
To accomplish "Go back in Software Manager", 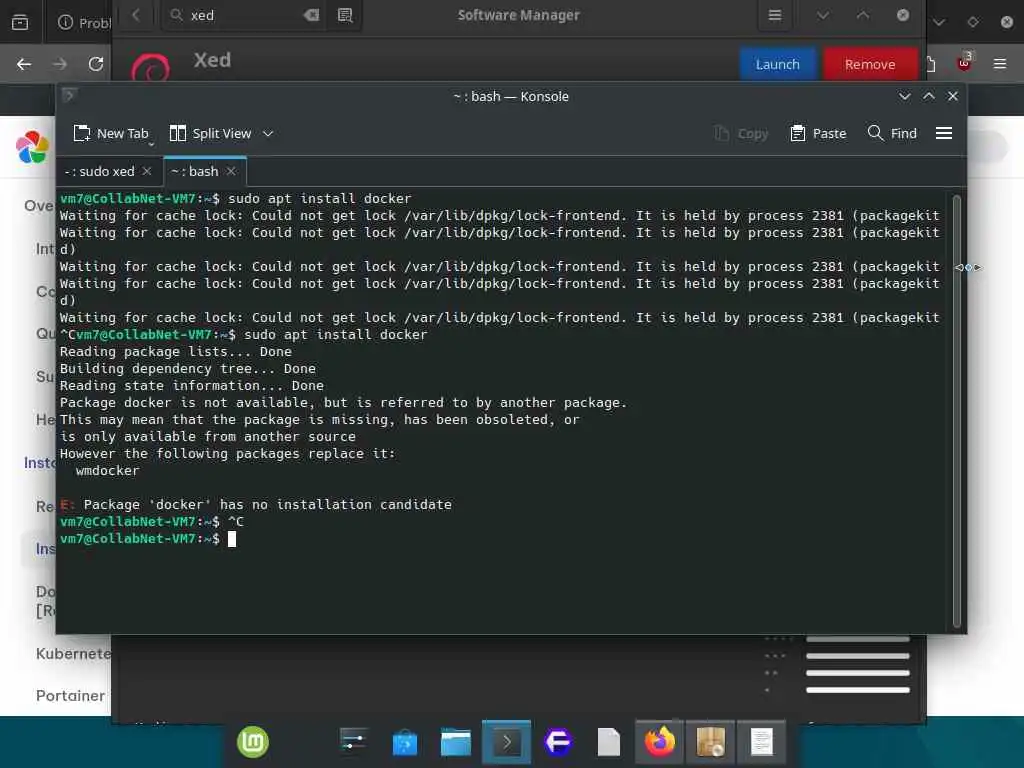I will point(136,15).
